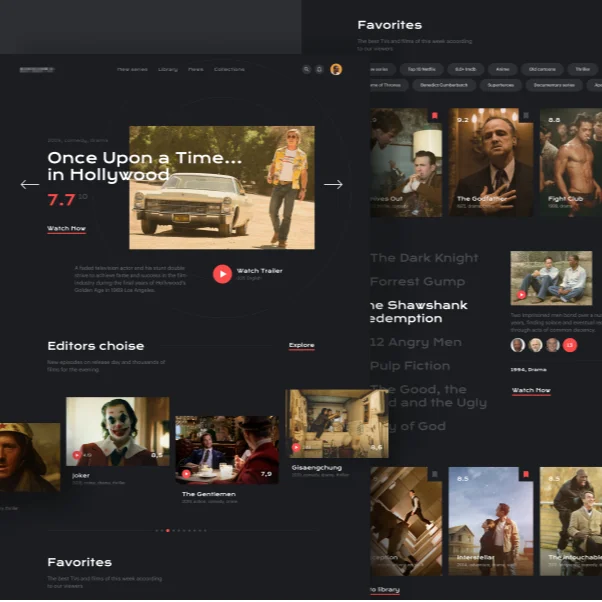The width and height of the screenshot is (602, 602).
Task: Open The Godfather poster card
Action: coord(491,162)
